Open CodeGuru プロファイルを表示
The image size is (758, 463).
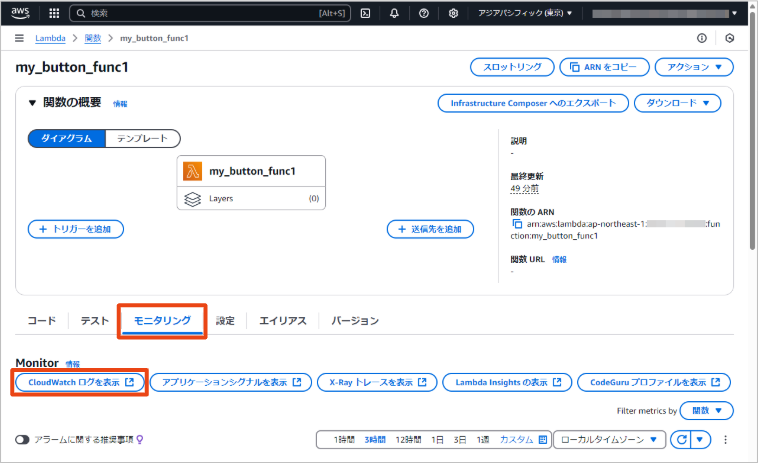point(654,382)
